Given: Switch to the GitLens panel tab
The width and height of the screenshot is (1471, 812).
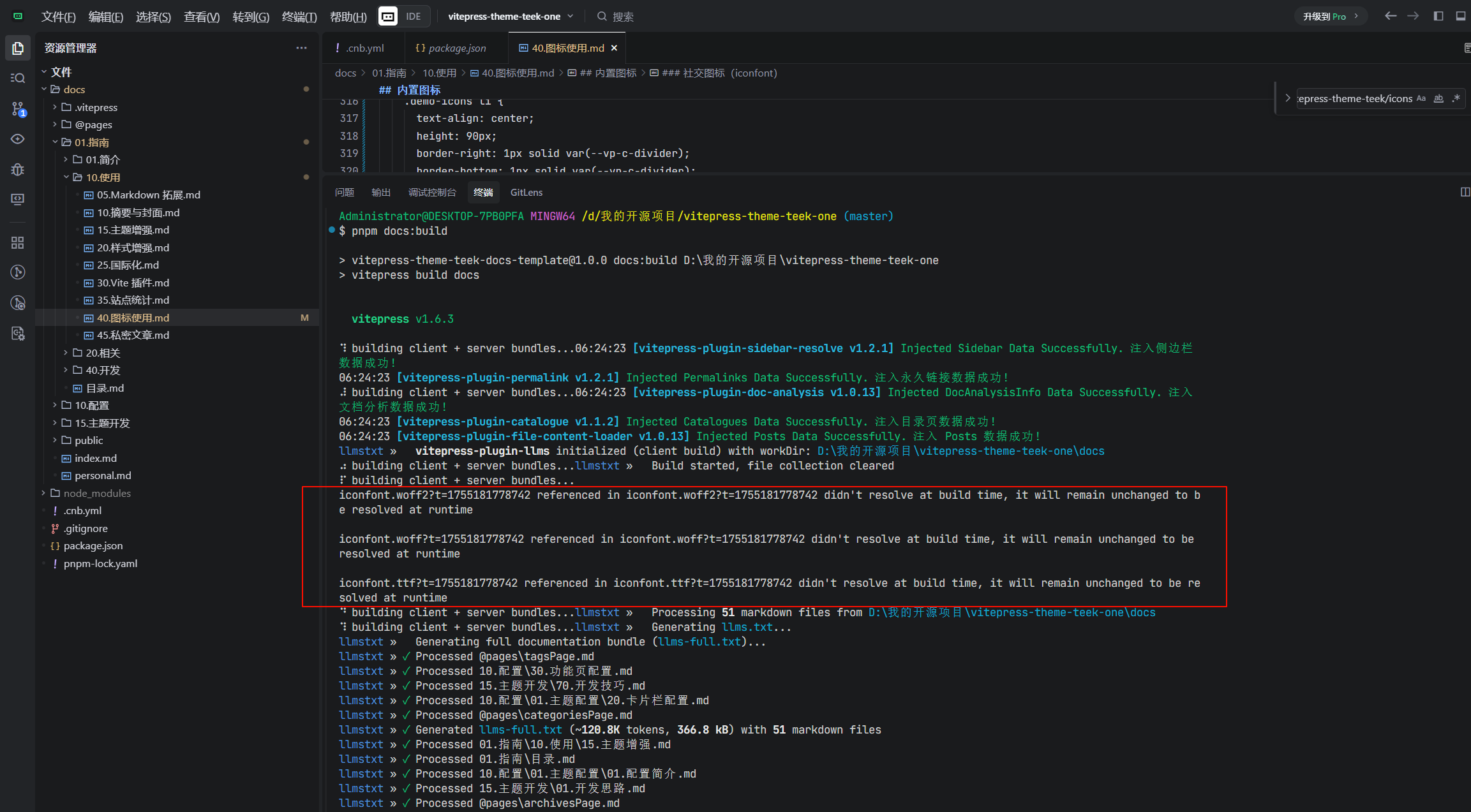Looking at the screenshot, I should 526,192.
